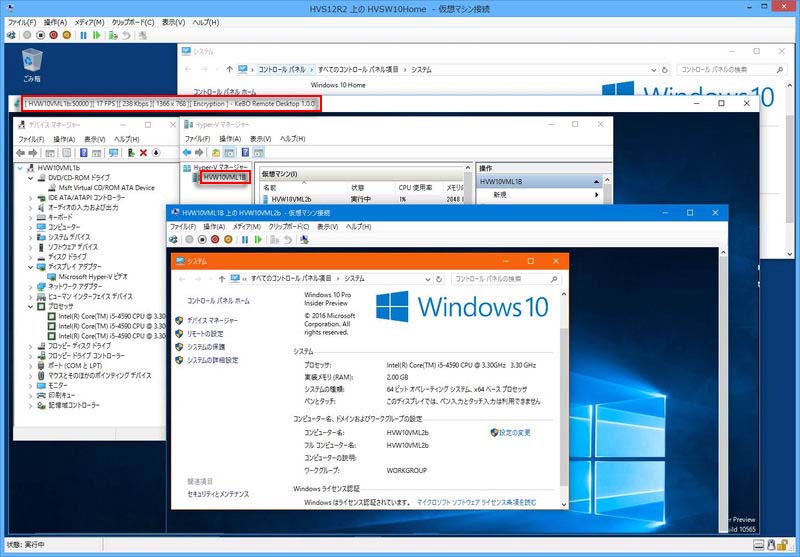Open 操作(A) menu in Device Manager
The image size is (800, 557).
click(64, 139)
